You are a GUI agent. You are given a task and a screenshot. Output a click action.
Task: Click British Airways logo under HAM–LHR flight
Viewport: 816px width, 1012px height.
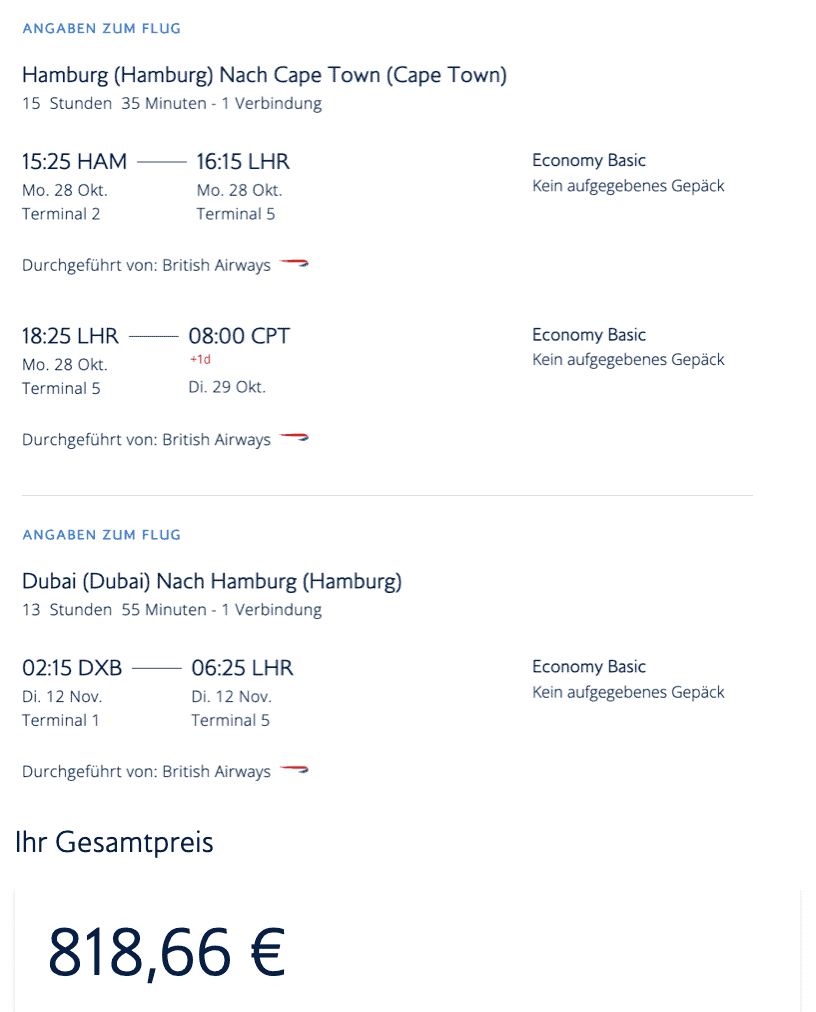(294, 265)
